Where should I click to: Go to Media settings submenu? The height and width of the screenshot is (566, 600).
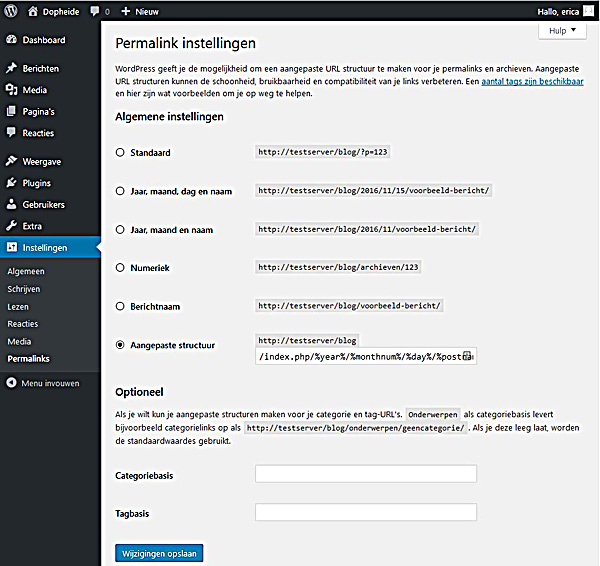point(20,341)
